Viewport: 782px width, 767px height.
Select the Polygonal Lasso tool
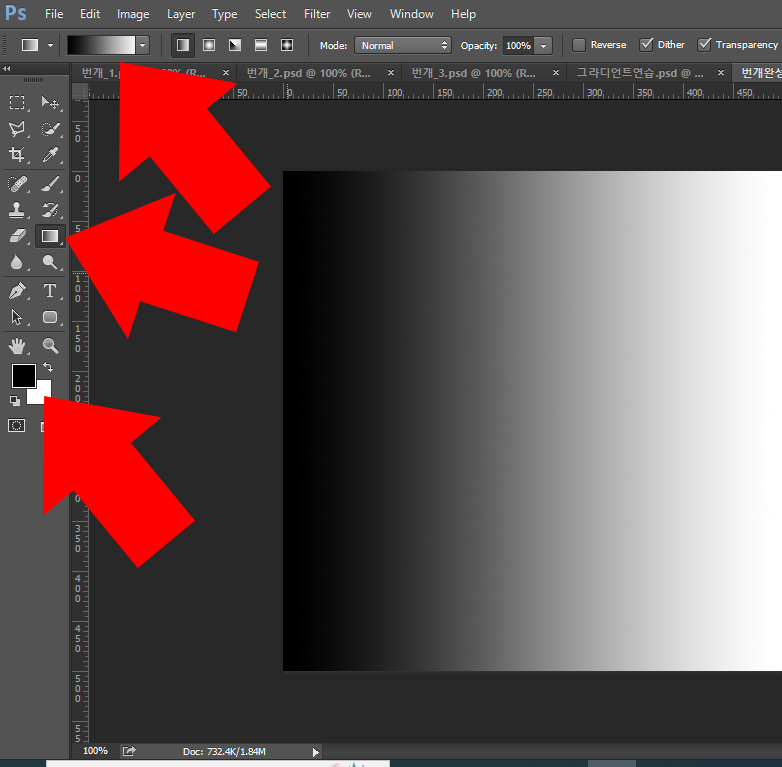click(x=17, y=129)
